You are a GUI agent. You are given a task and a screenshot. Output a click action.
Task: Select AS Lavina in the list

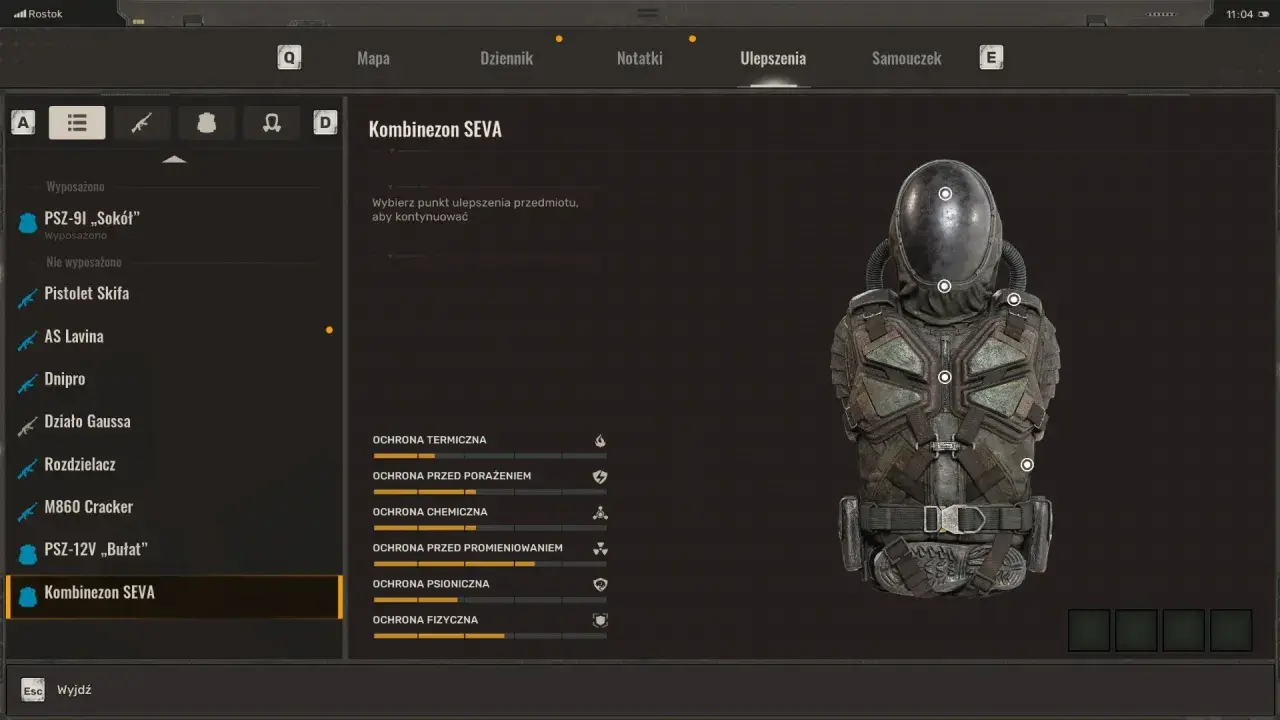[x=174, y=337]
